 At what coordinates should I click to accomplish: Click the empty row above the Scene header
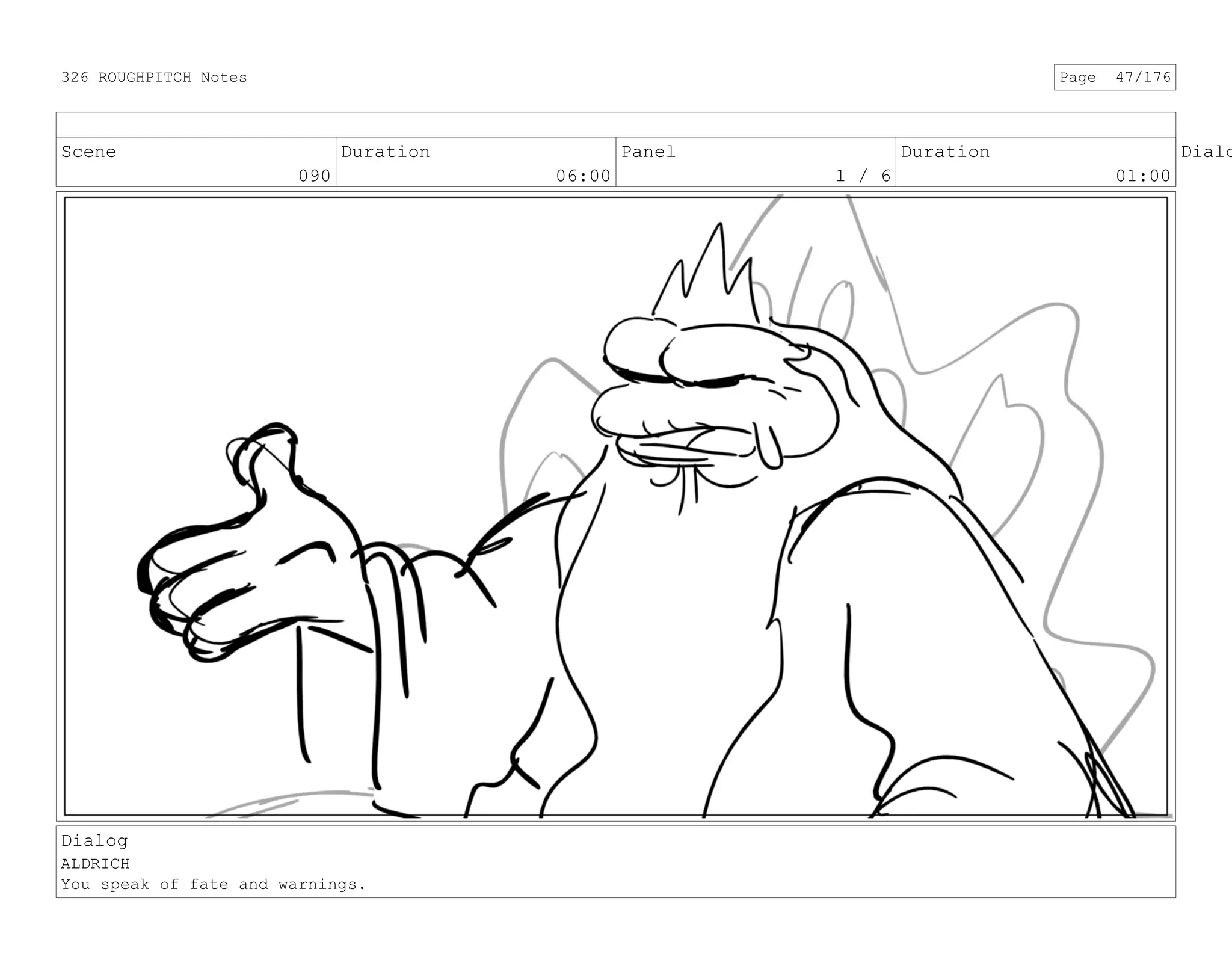[x=615, y=125]
